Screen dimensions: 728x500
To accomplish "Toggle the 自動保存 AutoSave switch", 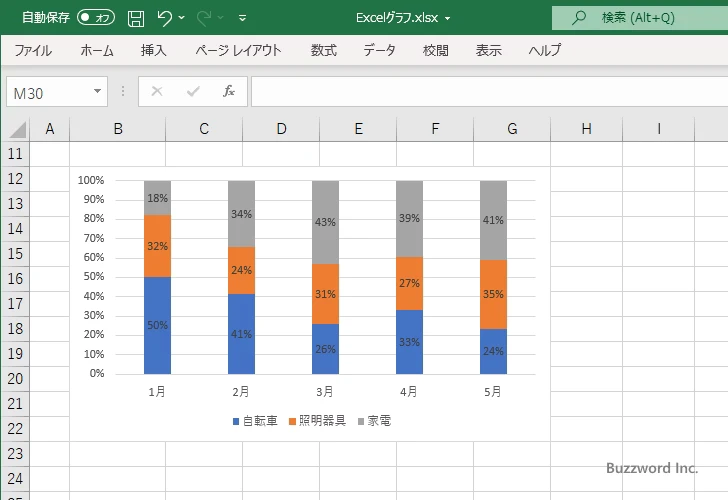I will [x=96, y=18].
